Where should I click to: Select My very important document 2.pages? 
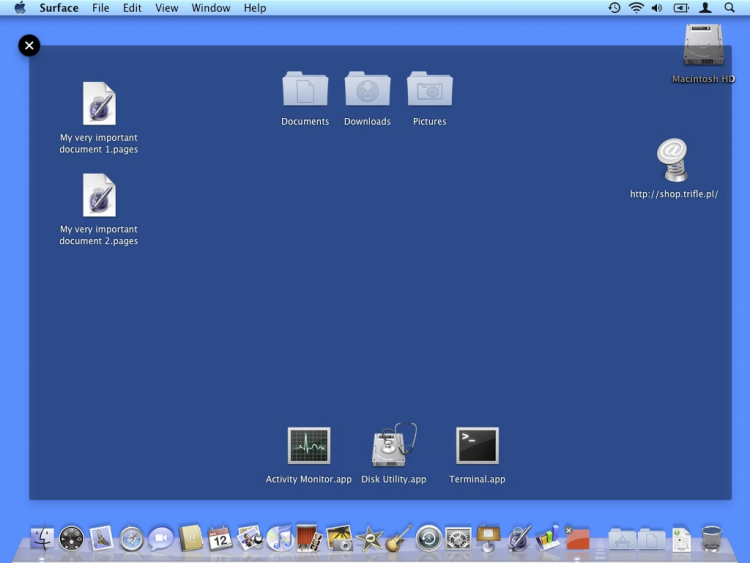99,196
